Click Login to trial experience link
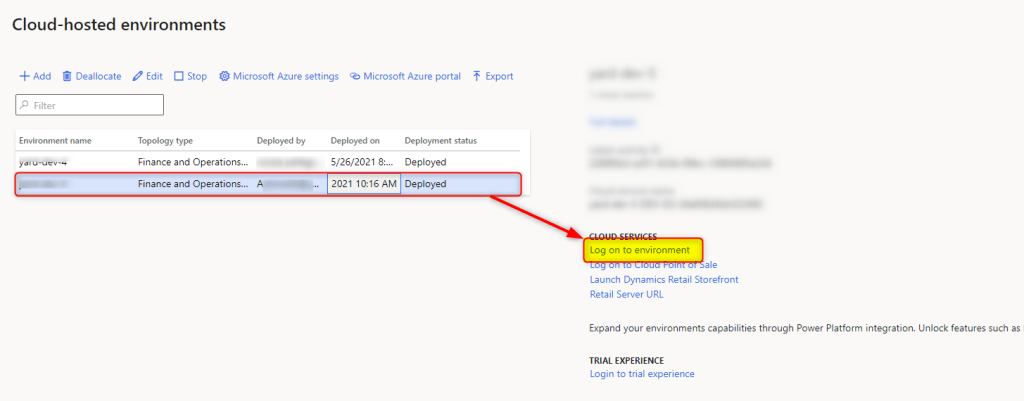This screenshot has width=1024, height=401. click(x=642, y=374)
